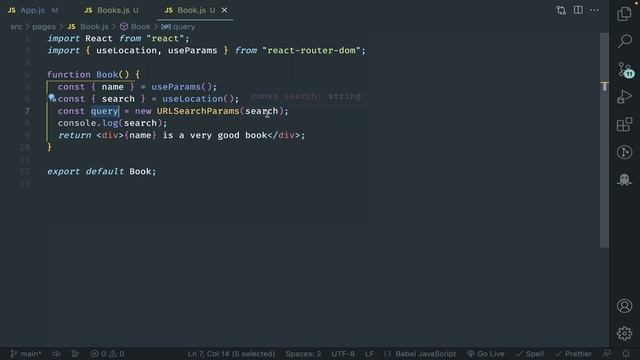Click the src breadcrumb
640x360 pixels.
point(16,27)
